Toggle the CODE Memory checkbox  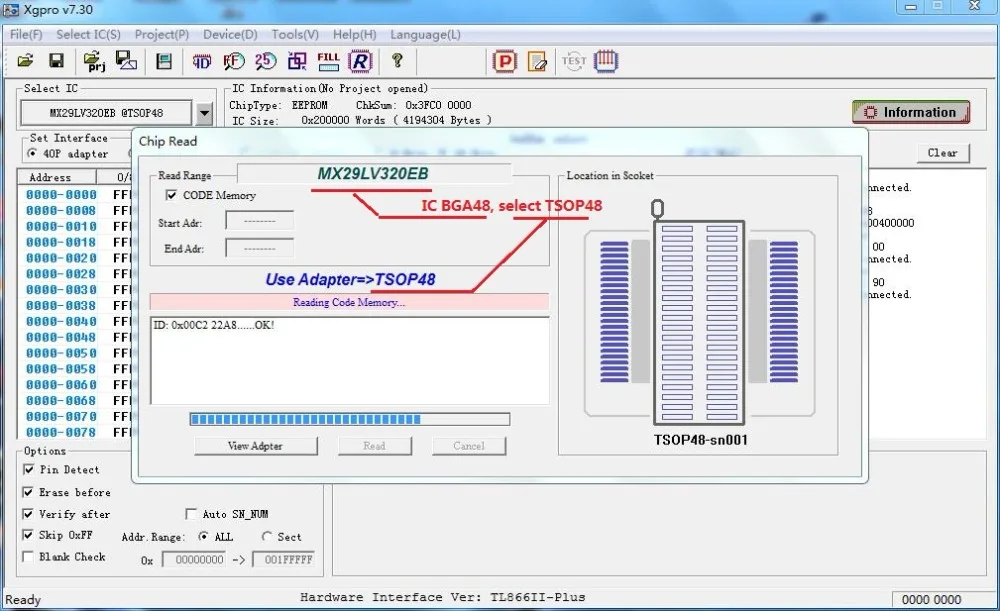coord(171,195)
